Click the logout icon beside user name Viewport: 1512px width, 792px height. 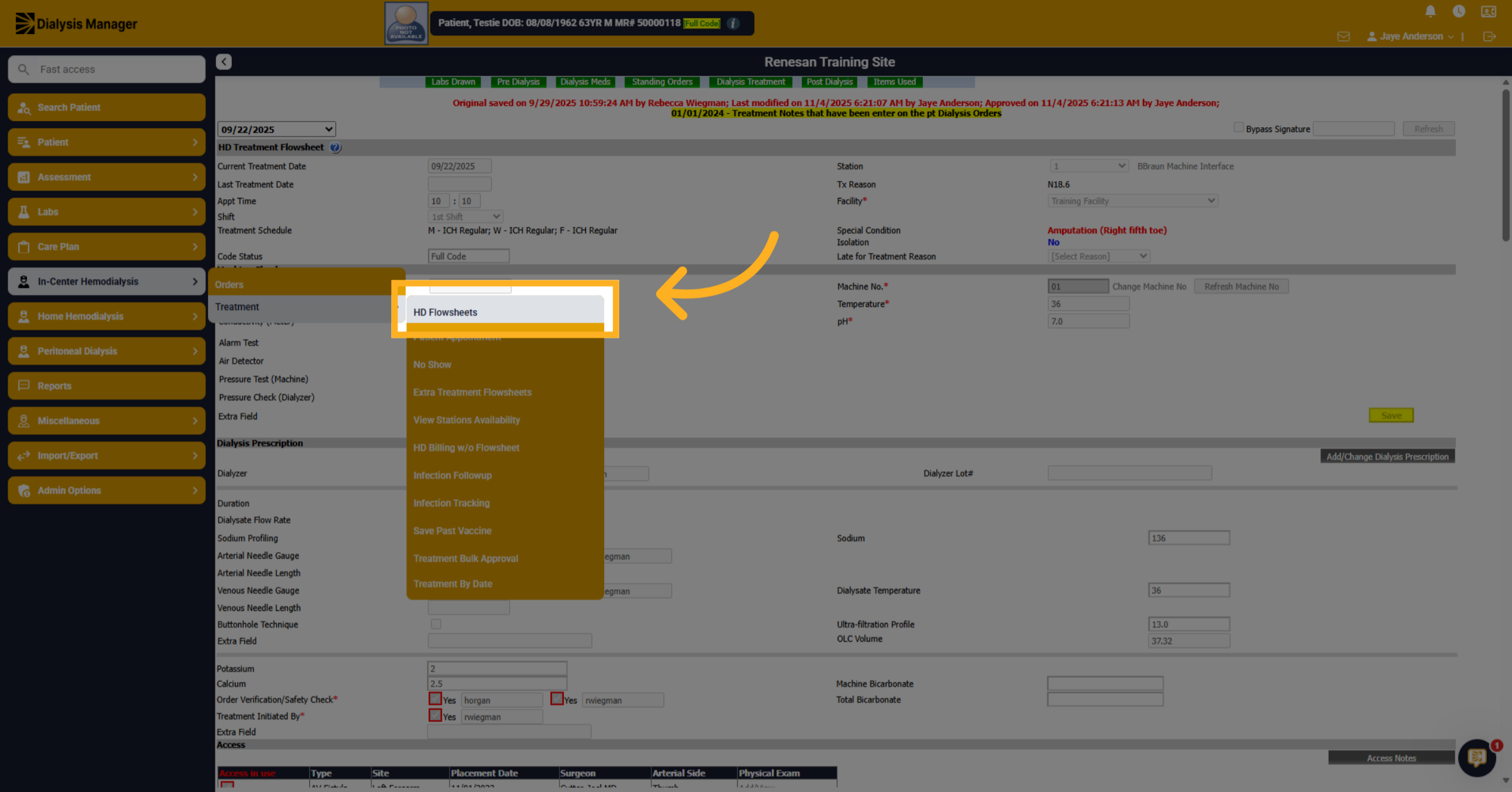(1489, 37)
